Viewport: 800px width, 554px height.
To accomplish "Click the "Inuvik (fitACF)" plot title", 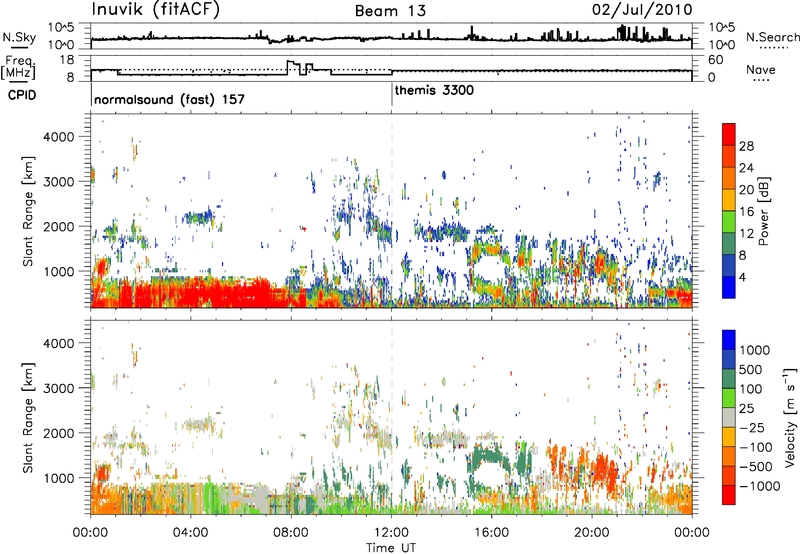I will (x=156, y=10).
